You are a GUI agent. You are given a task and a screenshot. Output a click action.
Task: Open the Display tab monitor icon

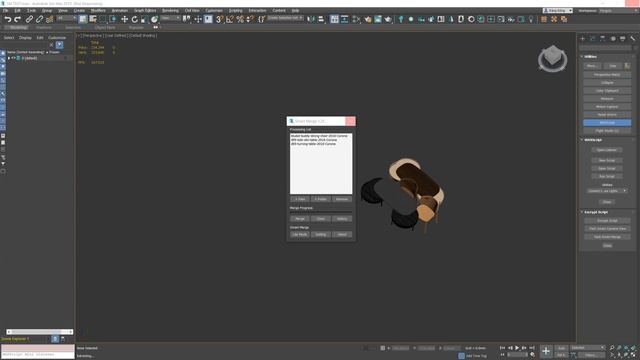point(622,38)
